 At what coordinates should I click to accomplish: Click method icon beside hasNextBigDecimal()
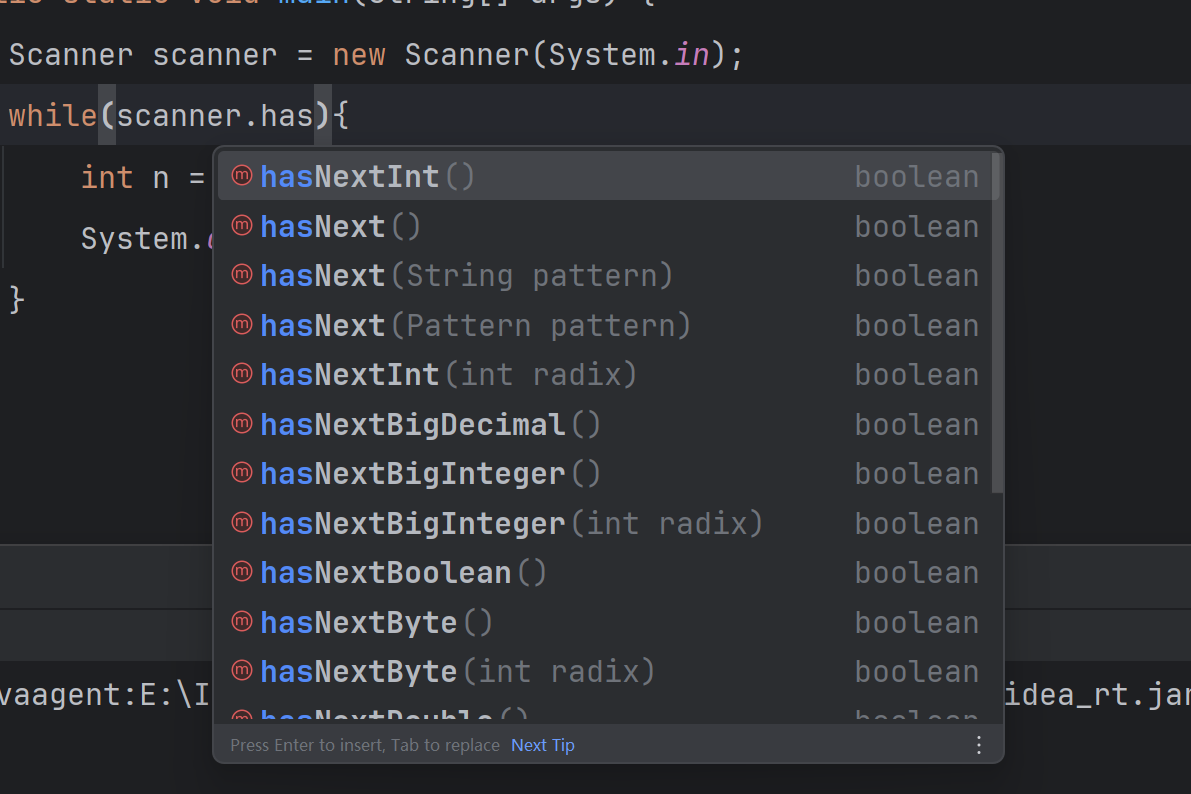click(x=242, y=423)
